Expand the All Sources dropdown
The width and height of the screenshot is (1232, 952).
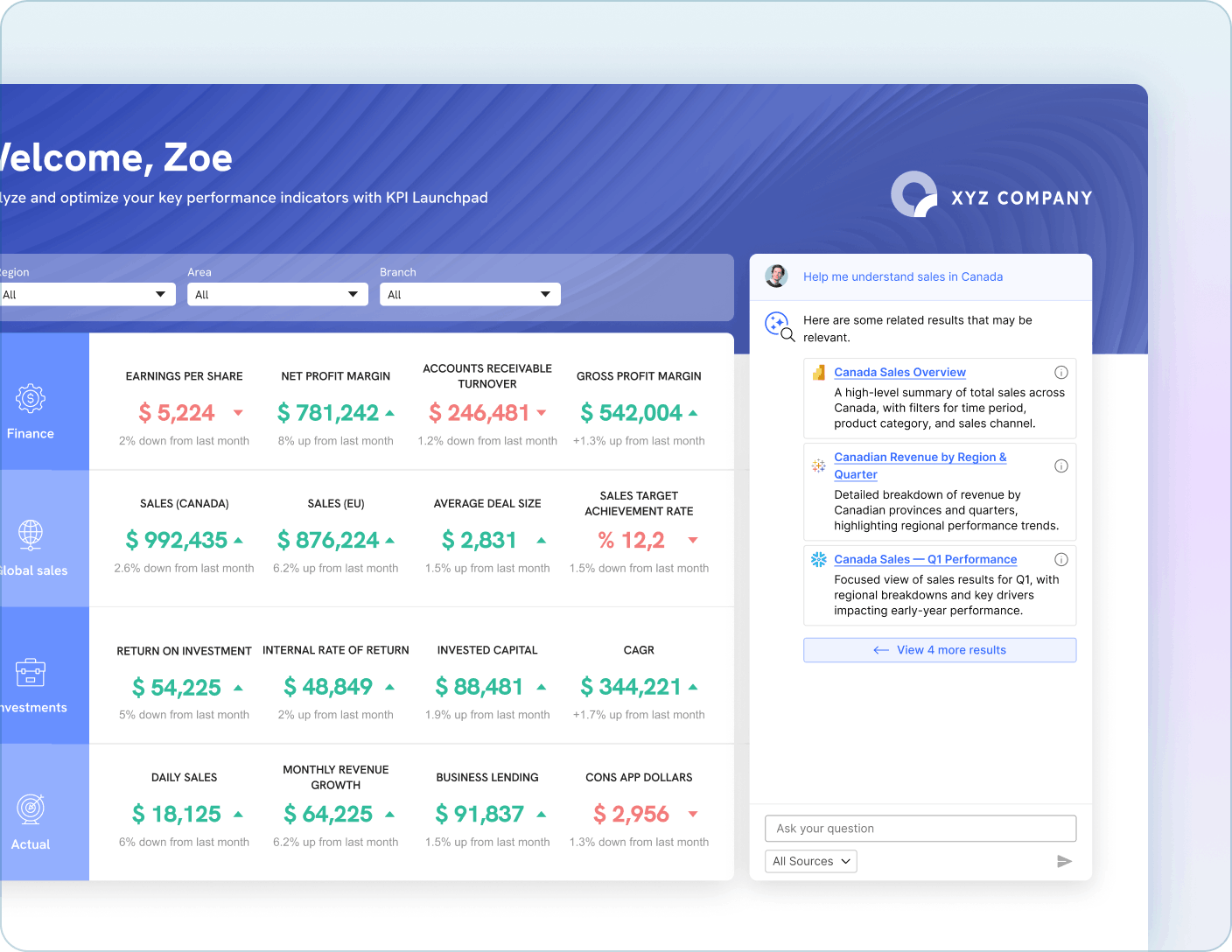click(x=810, y=861)
